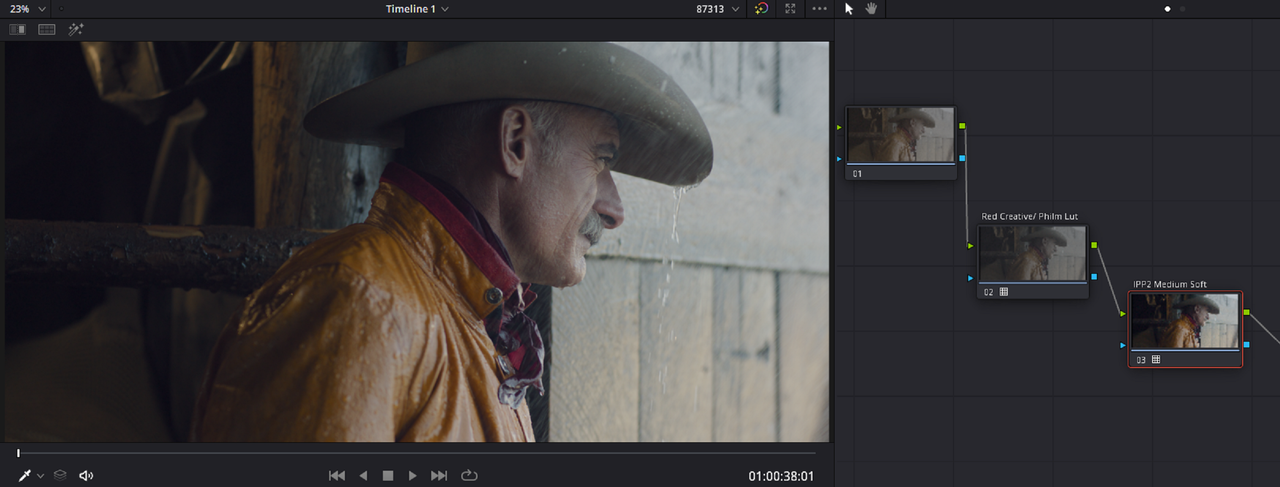
Task: Select the Red Creative/ Philm Lut node
Action: click(x=1032, y=262)
